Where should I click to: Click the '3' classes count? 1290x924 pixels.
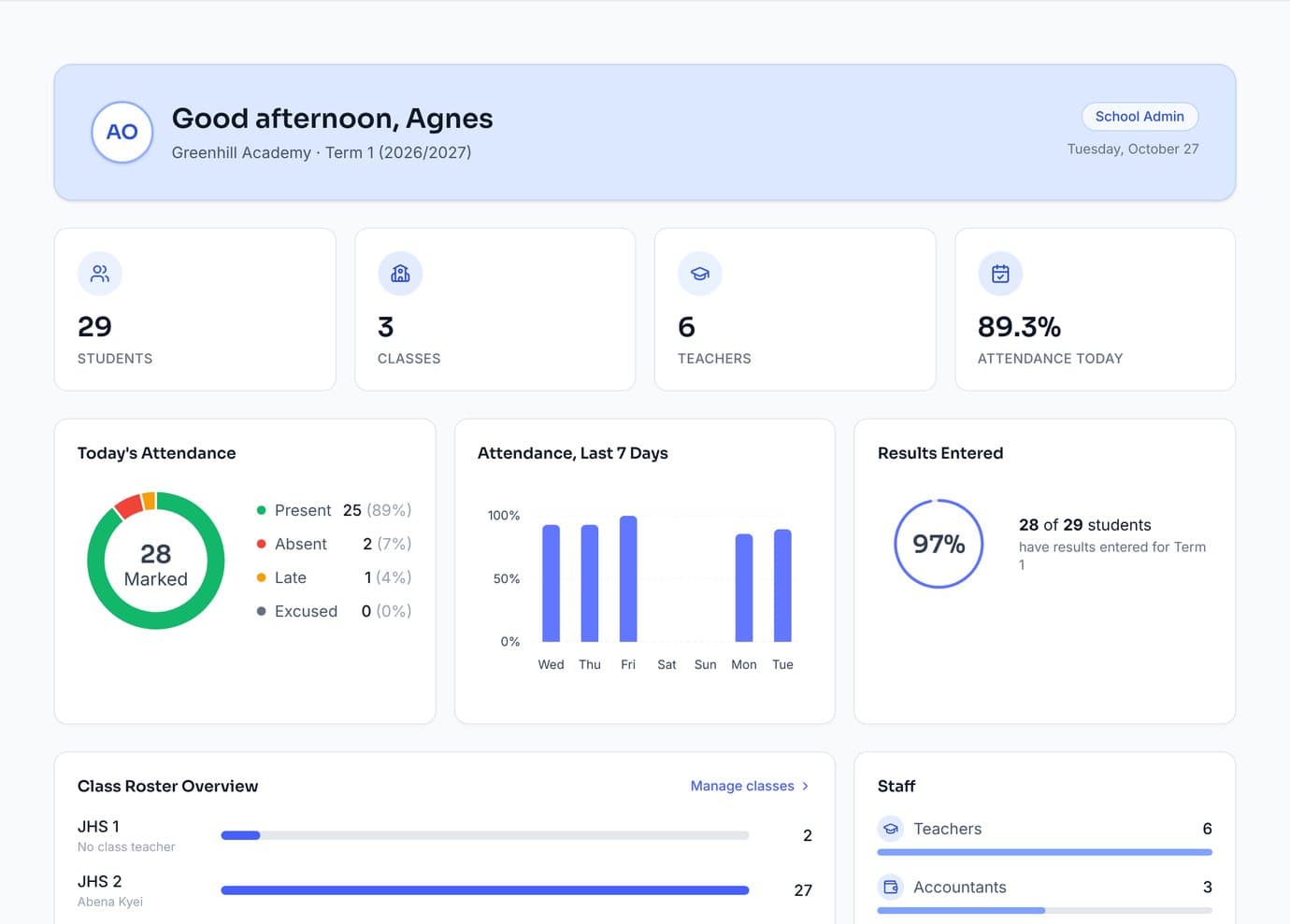point(385,327)
